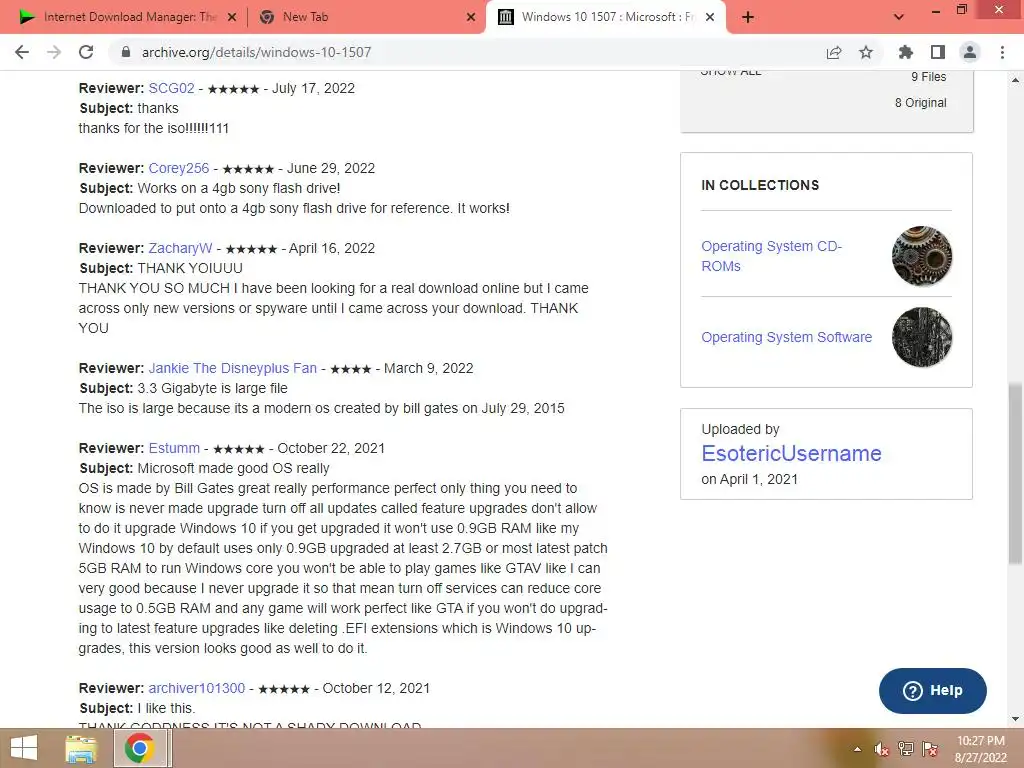The image size is (1024, 768).
Task: Open uploader EsotericUsername profile
Action: [x=791, y=453]
